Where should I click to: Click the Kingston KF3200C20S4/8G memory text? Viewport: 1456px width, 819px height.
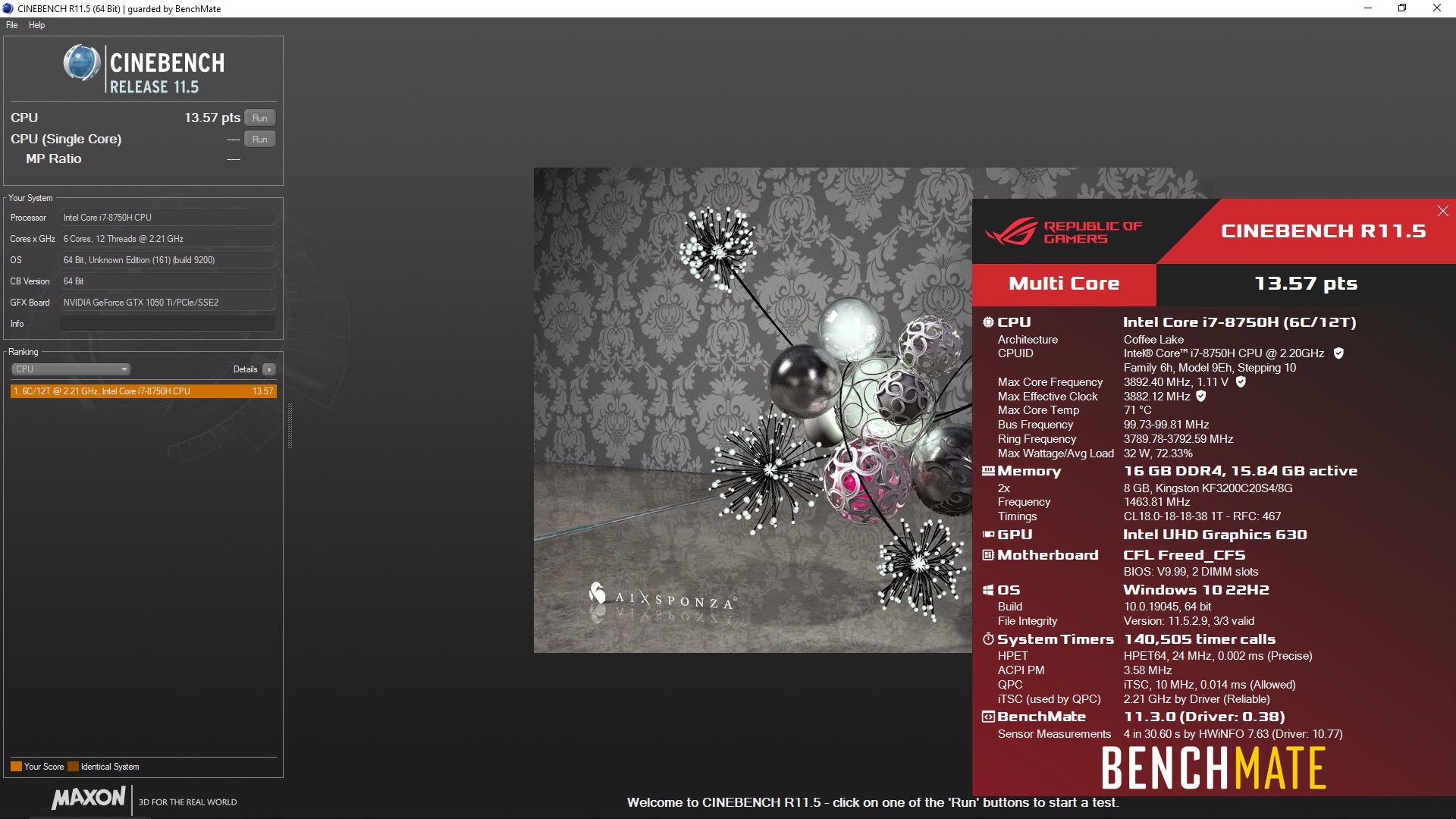pyautogui.click(x=1208, y=488)
